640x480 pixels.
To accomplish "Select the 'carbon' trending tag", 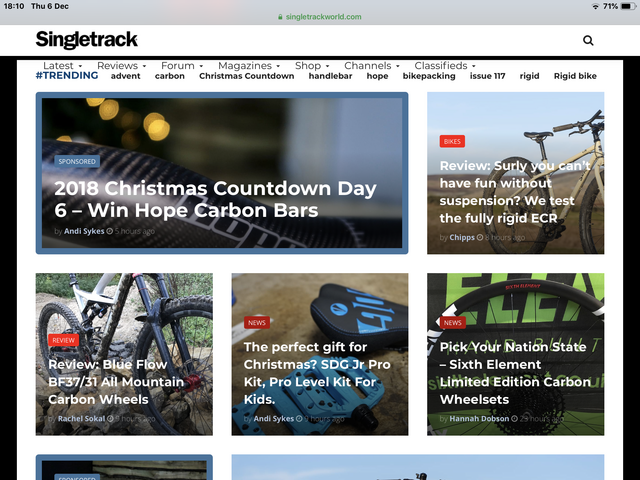I will [169, 76].
